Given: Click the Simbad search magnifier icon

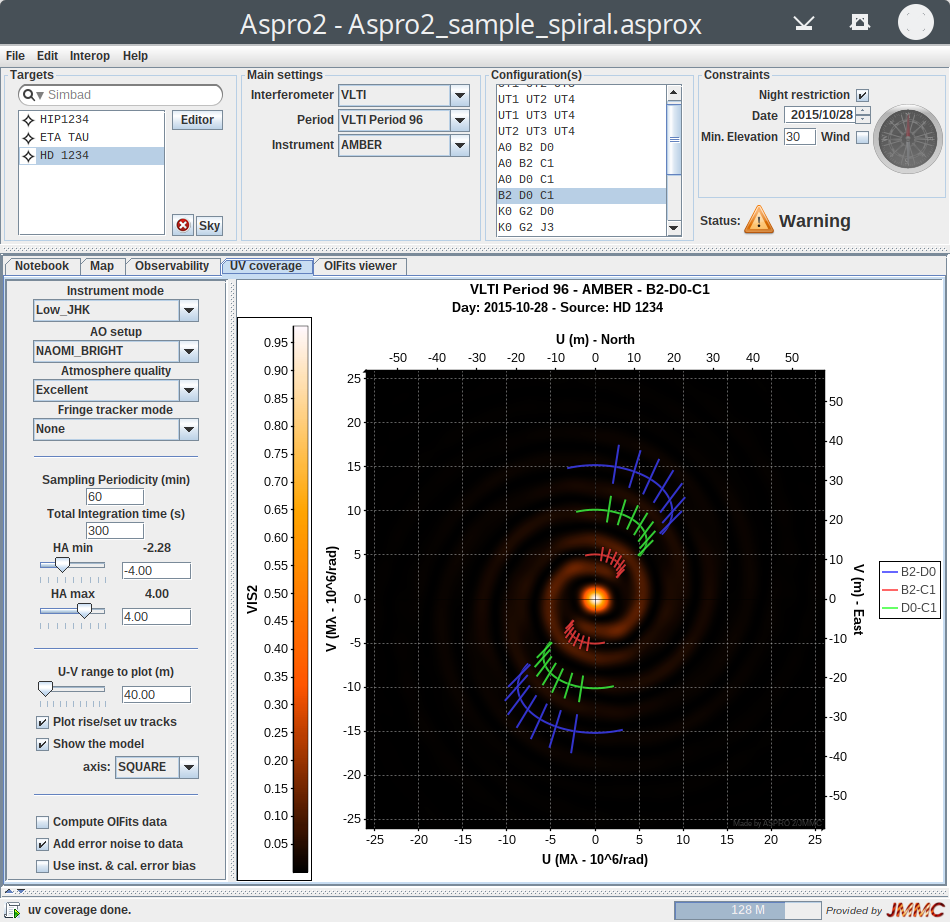Looking at the screenshot, I should 28,95.
